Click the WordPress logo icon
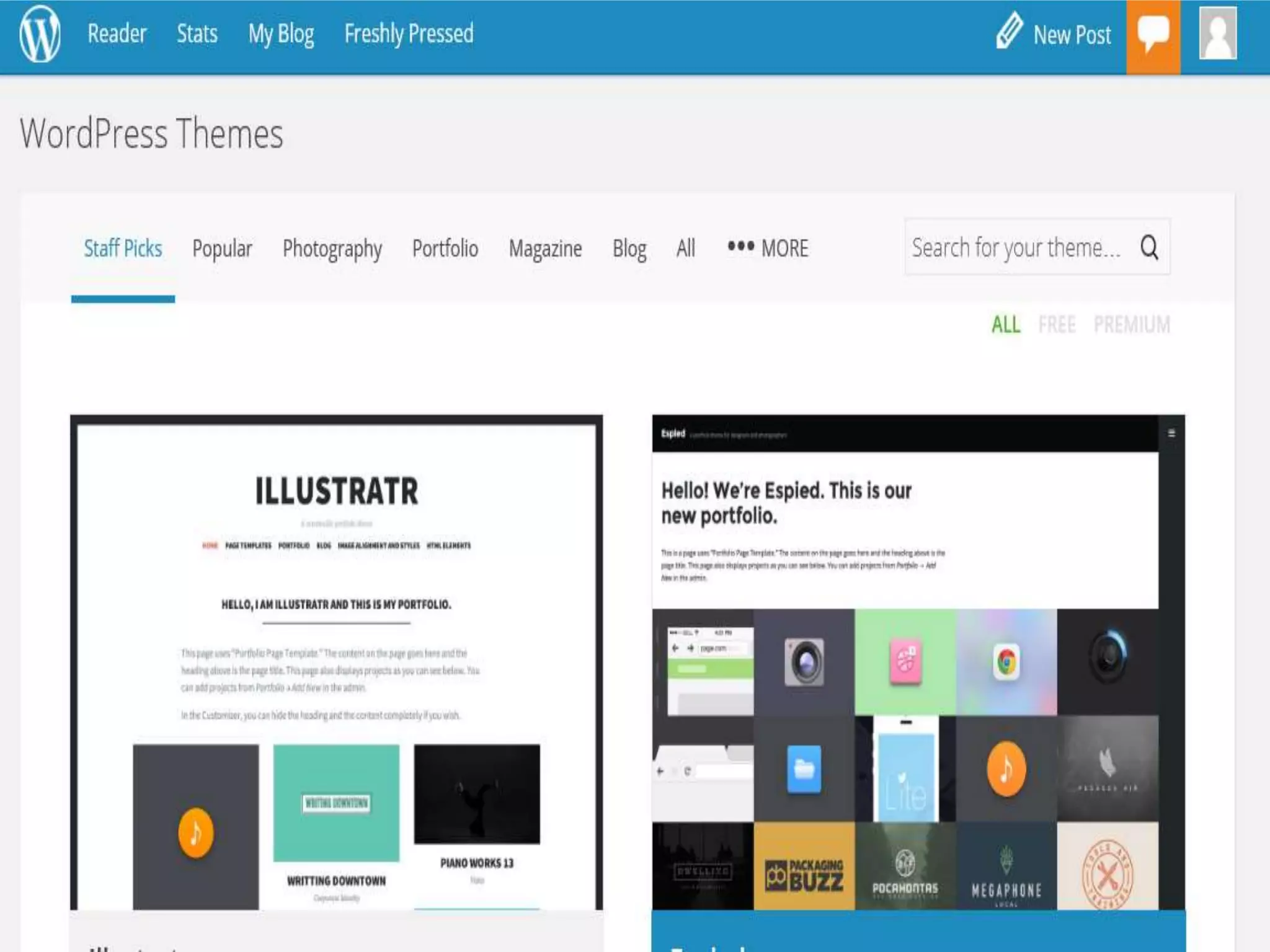This screenshot has width=1270, height=952. (x=40, y=34)
